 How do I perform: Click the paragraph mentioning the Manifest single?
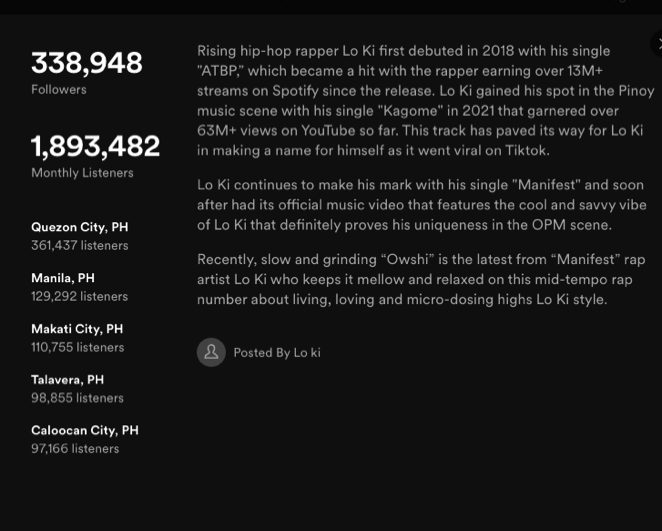coord(422,205)
